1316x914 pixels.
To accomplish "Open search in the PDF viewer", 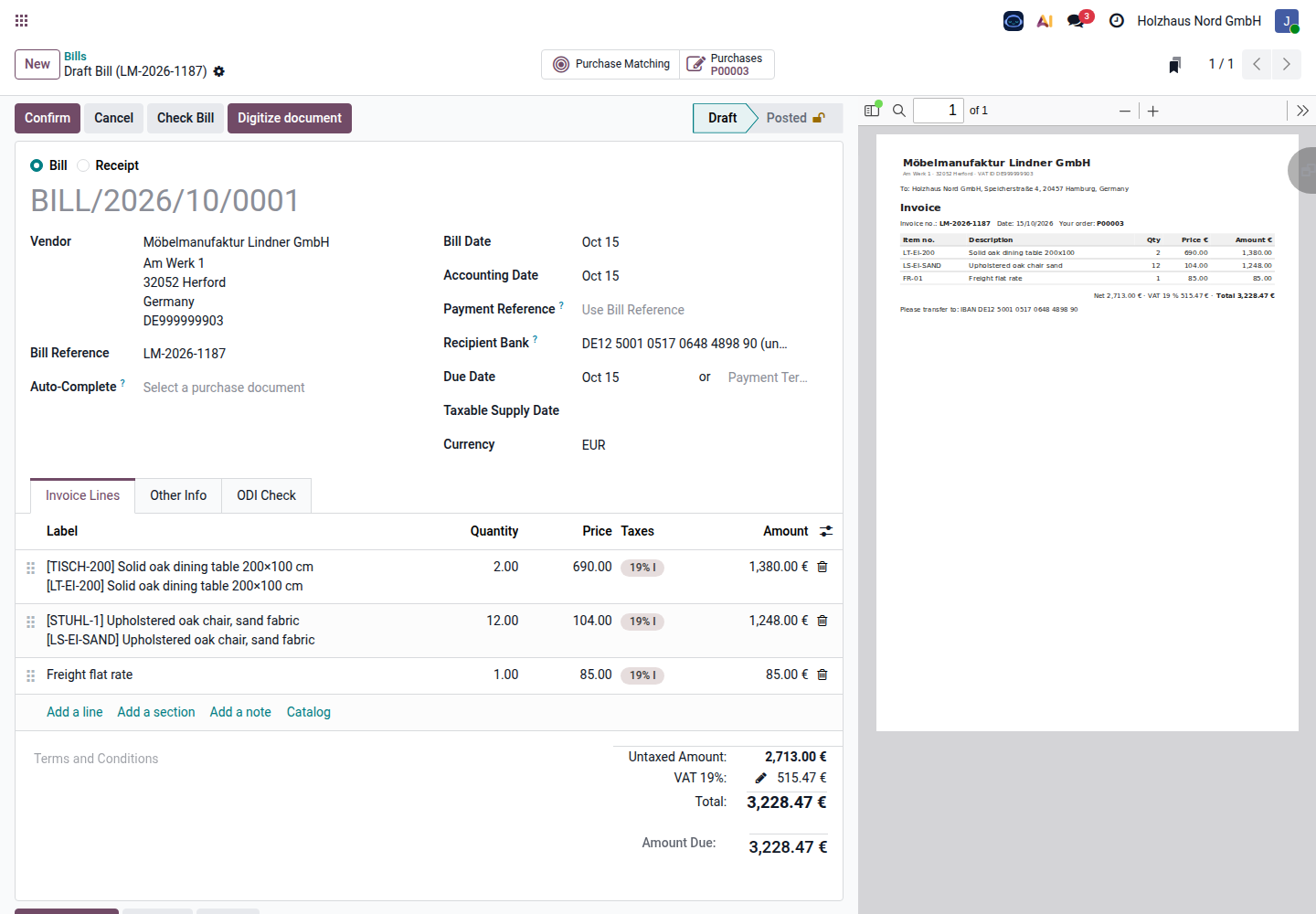I will click(899, 111).
